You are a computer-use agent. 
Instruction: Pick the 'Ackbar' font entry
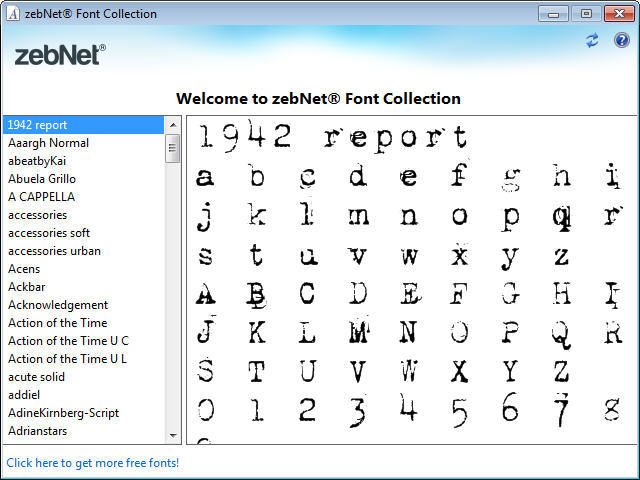[83, 287]
